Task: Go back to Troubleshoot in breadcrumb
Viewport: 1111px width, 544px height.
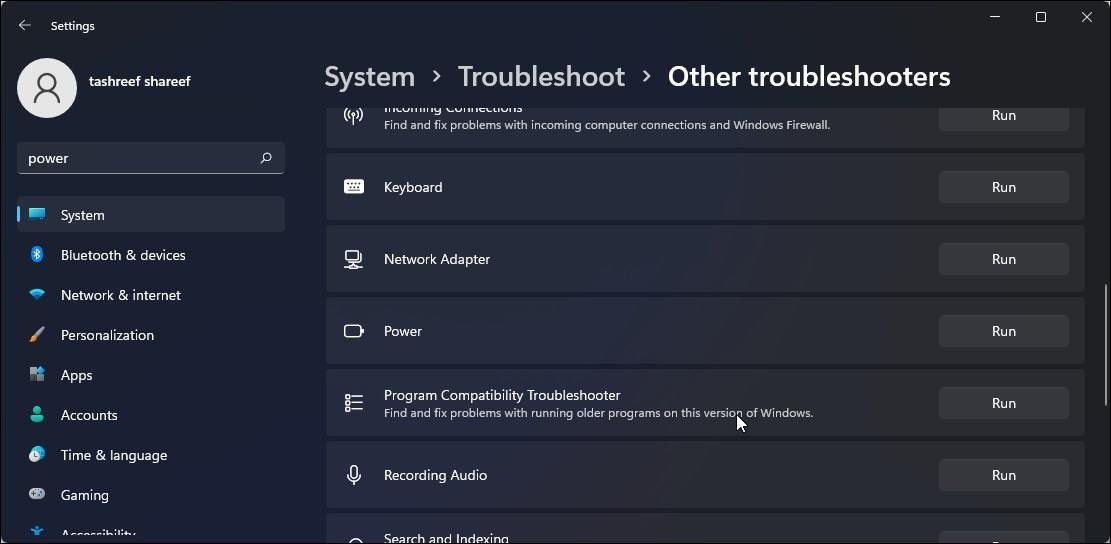Action: (541, 76)
